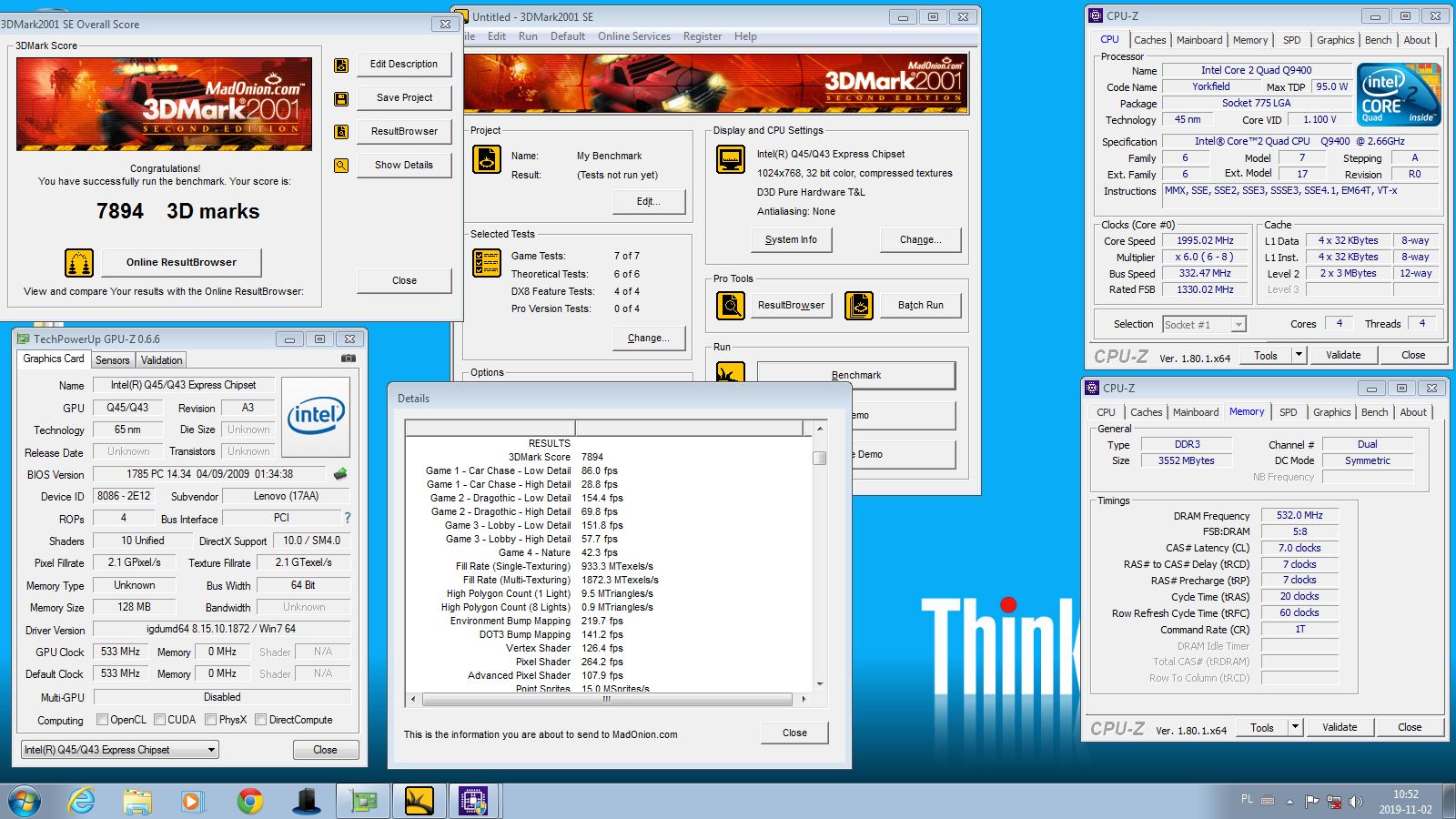Screen dimensions: 1456x819
Task: Enable the OpenCL checkbox in GPU-Z
Action: pyautogui.click(x=103, y=720)
